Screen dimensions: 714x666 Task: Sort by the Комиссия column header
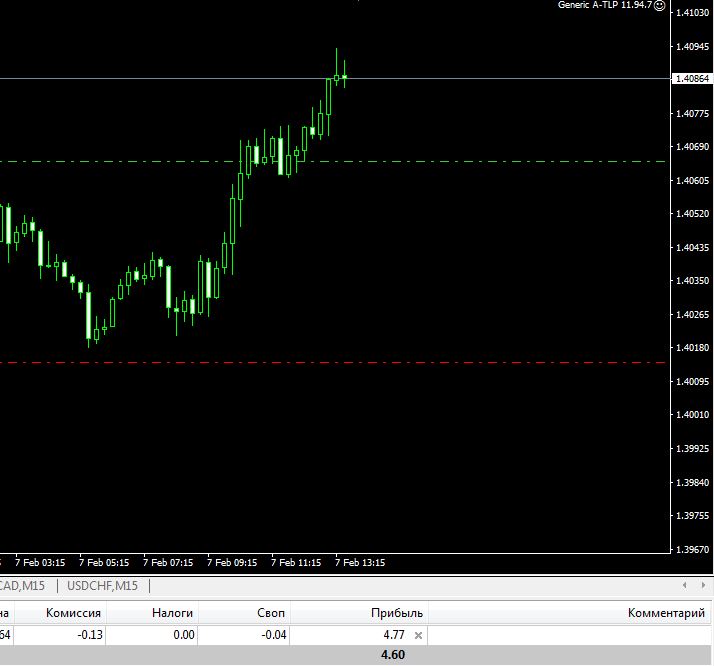click(73, 613)
